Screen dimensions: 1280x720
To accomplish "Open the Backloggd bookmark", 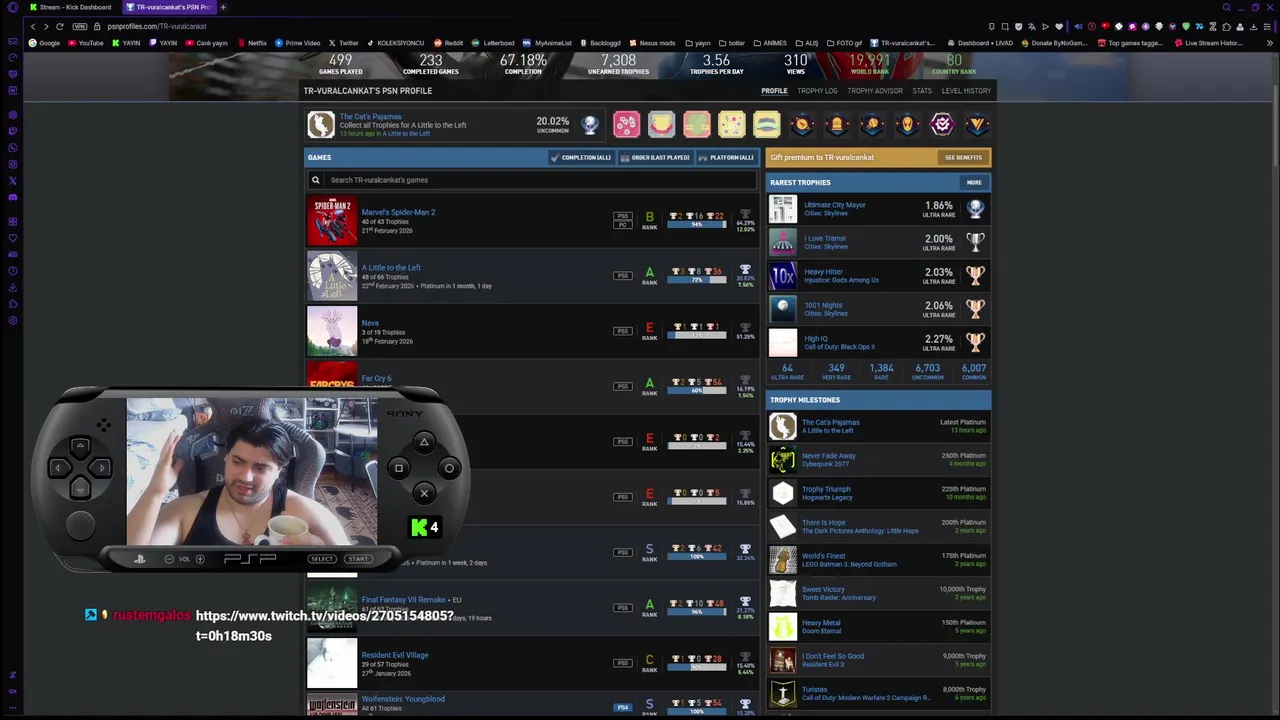I will pyautogui.click(x=600, y=43).
